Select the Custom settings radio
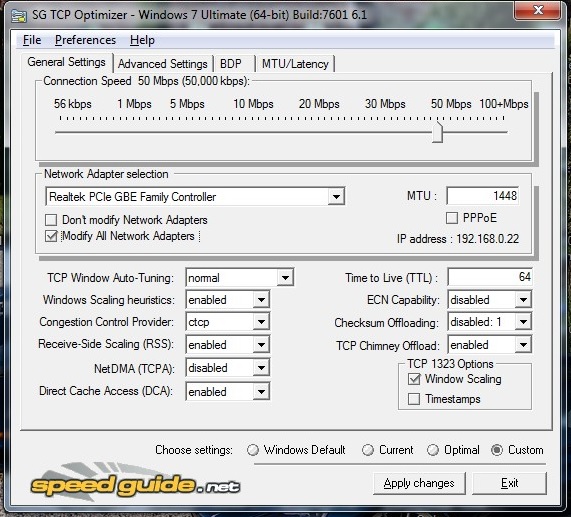 pyautogui.click(x=497, y=450)
